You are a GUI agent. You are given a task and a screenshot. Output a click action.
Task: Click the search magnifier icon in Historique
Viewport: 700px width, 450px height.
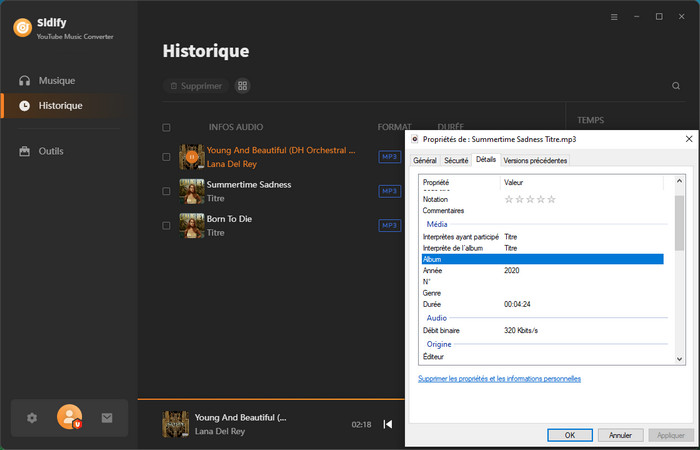[676, 86]
